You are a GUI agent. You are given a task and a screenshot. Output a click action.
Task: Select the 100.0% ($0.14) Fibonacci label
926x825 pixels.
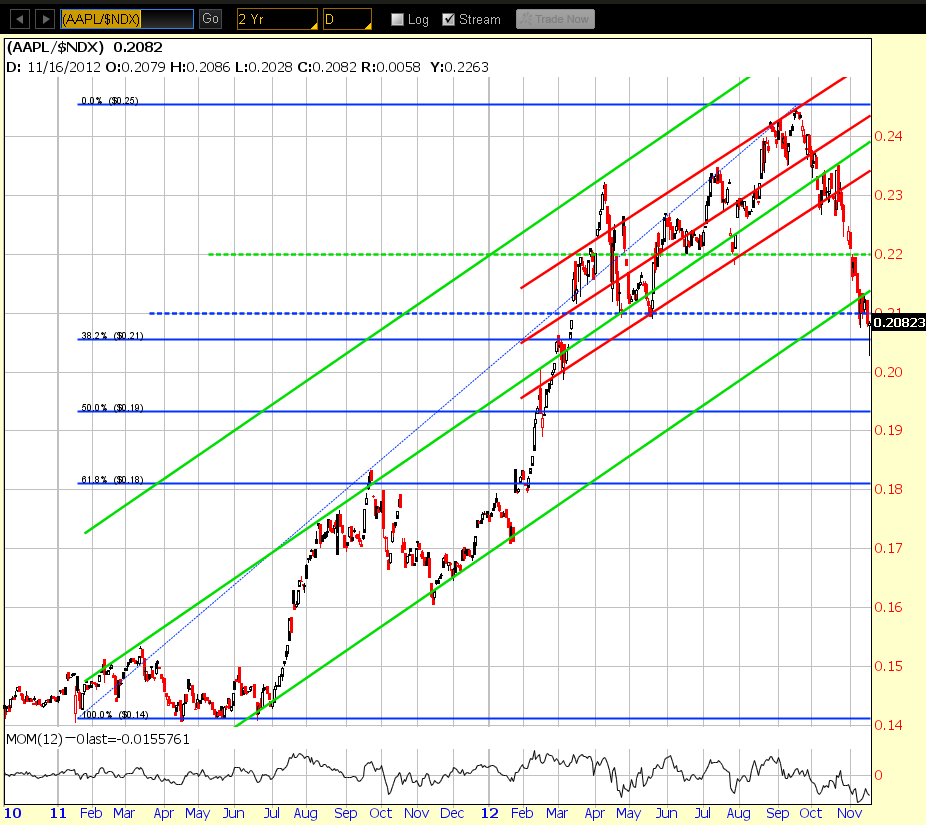click(x=115, y=715)
